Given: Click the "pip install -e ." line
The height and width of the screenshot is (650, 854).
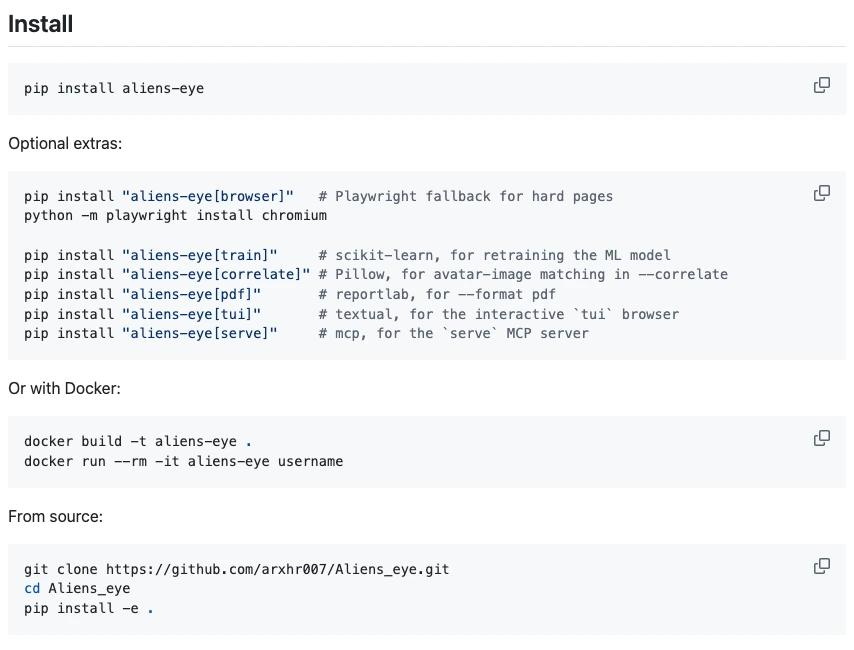Looking at the screenshot, I should [x=89, y=609].
